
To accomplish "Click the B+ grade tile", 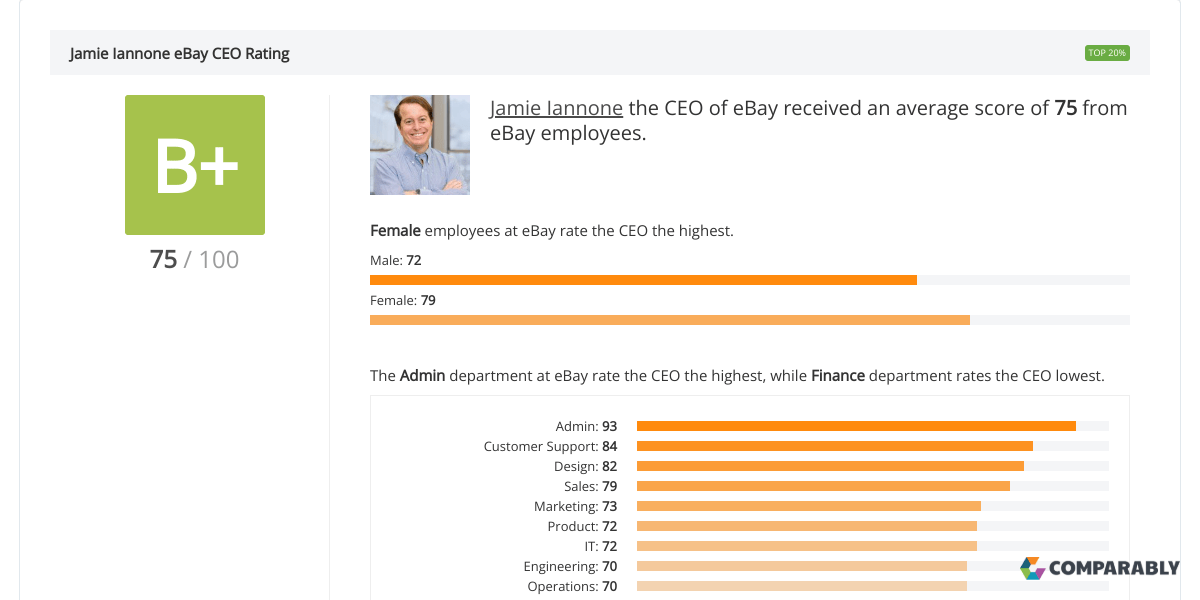I will (195, 165).
